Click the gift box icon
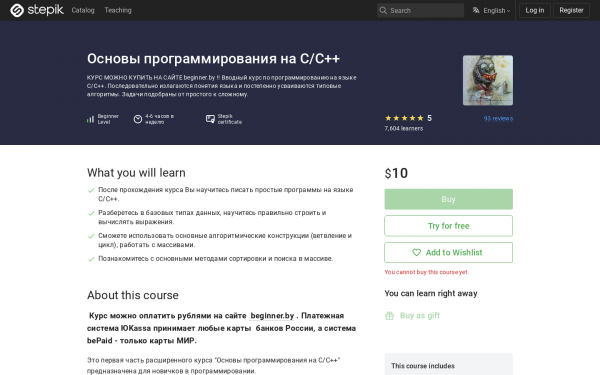This screenshot has width=600, height=375. [x=390, y=316]
